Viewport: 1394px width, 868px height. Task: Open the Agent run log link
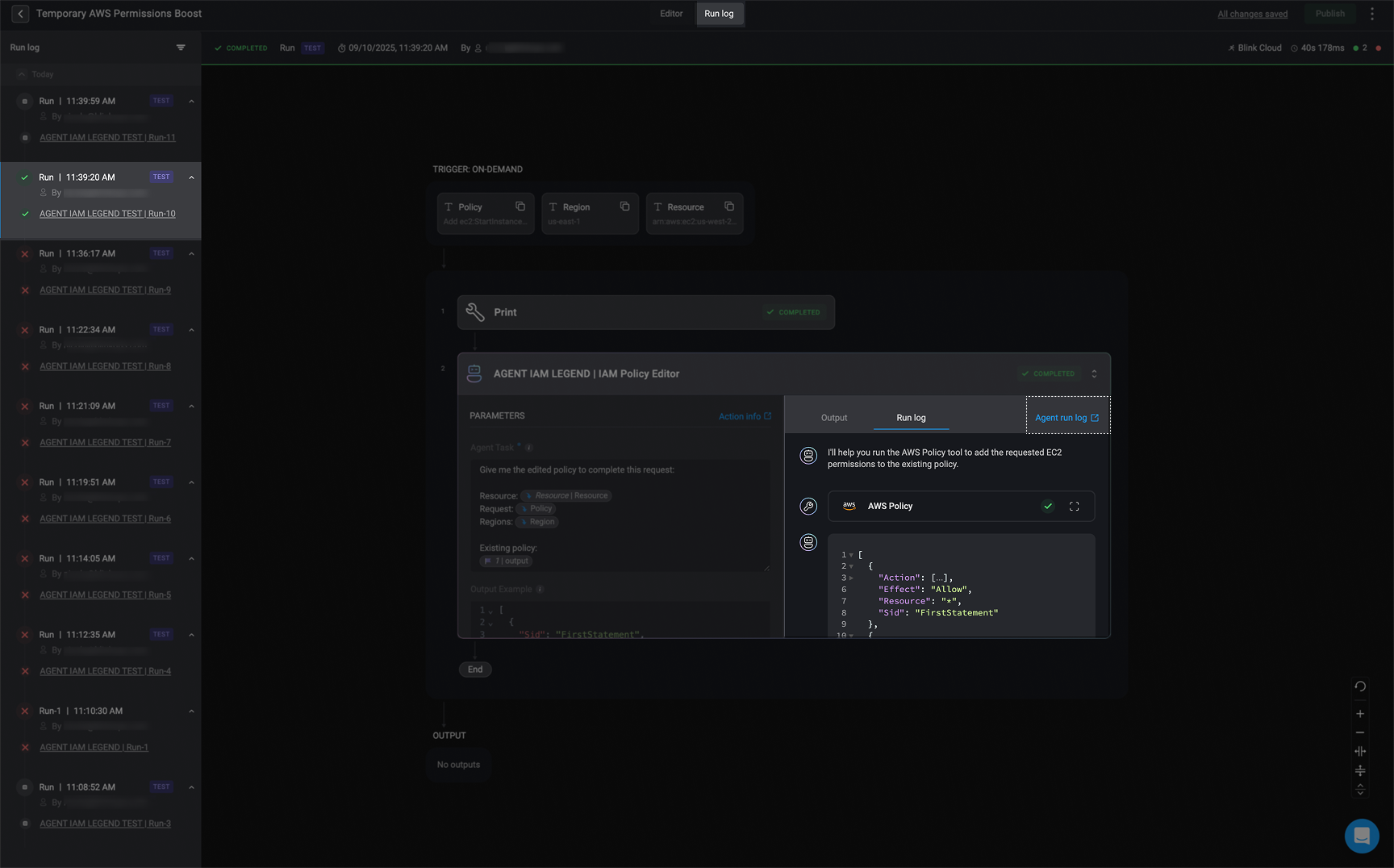click(x=1067, y=418)
